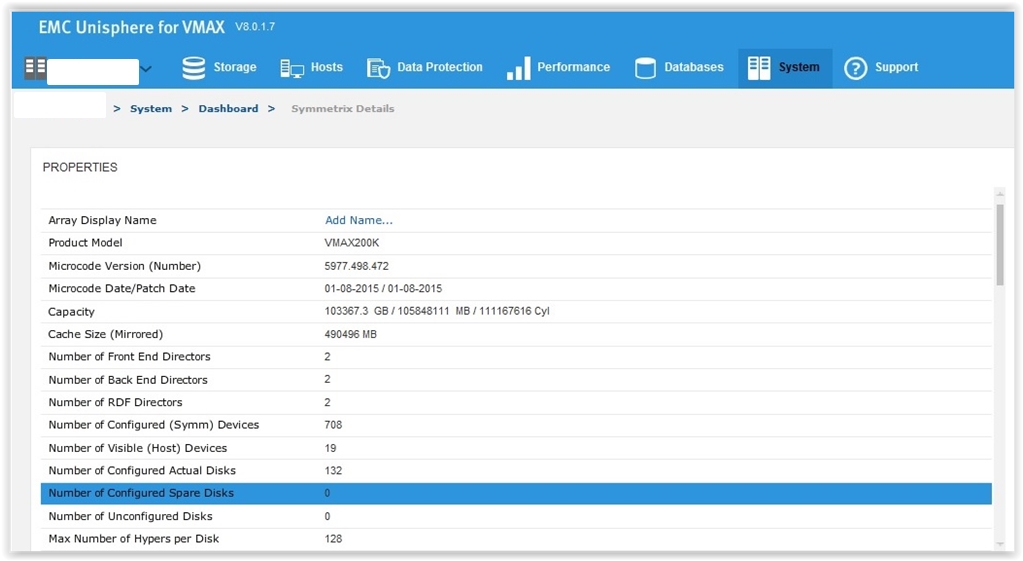Click the System panel icon
1023x561 pixels.
pyautogui.click(x=759, y=68)
